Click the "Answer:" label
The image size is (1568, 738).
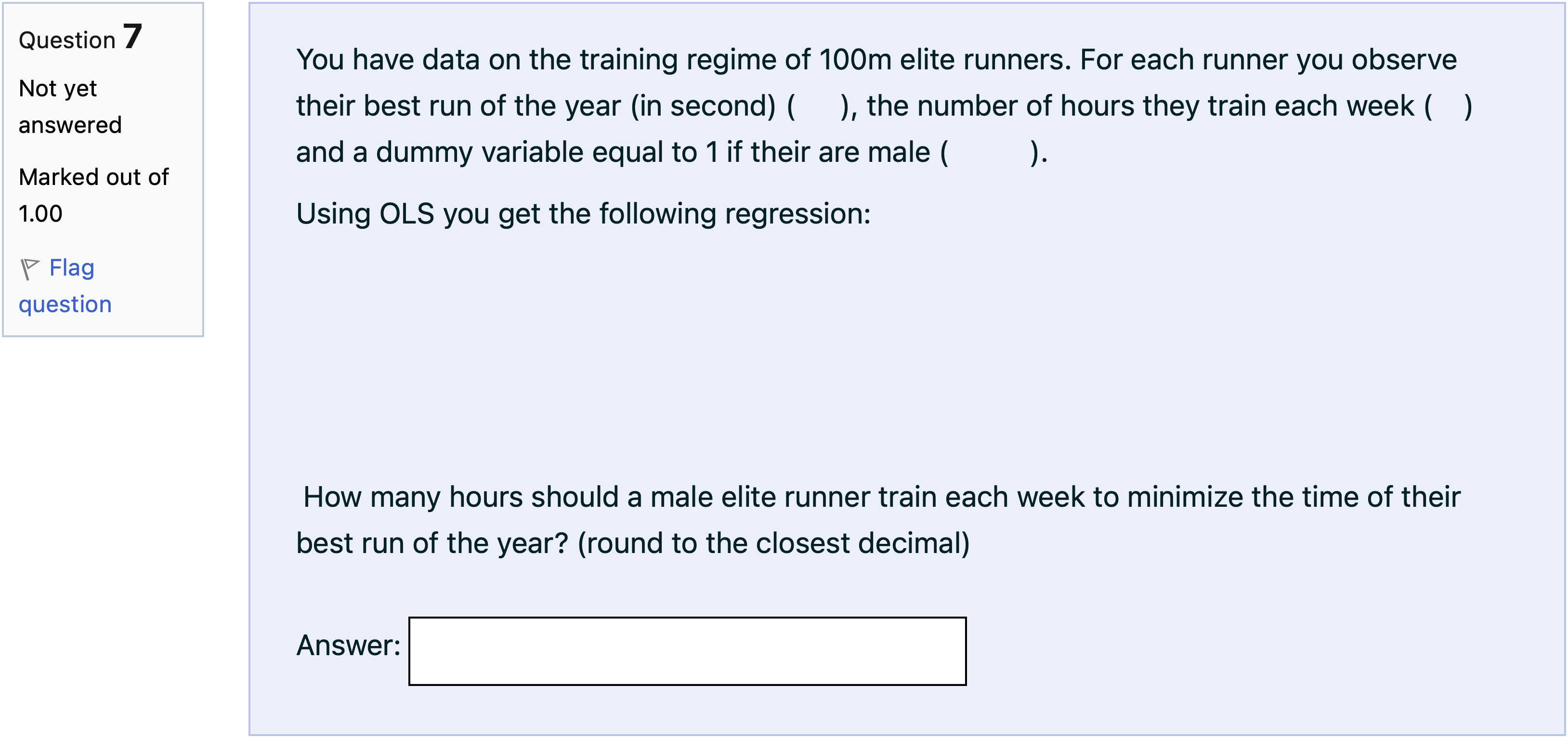click(x=348, y=646)
